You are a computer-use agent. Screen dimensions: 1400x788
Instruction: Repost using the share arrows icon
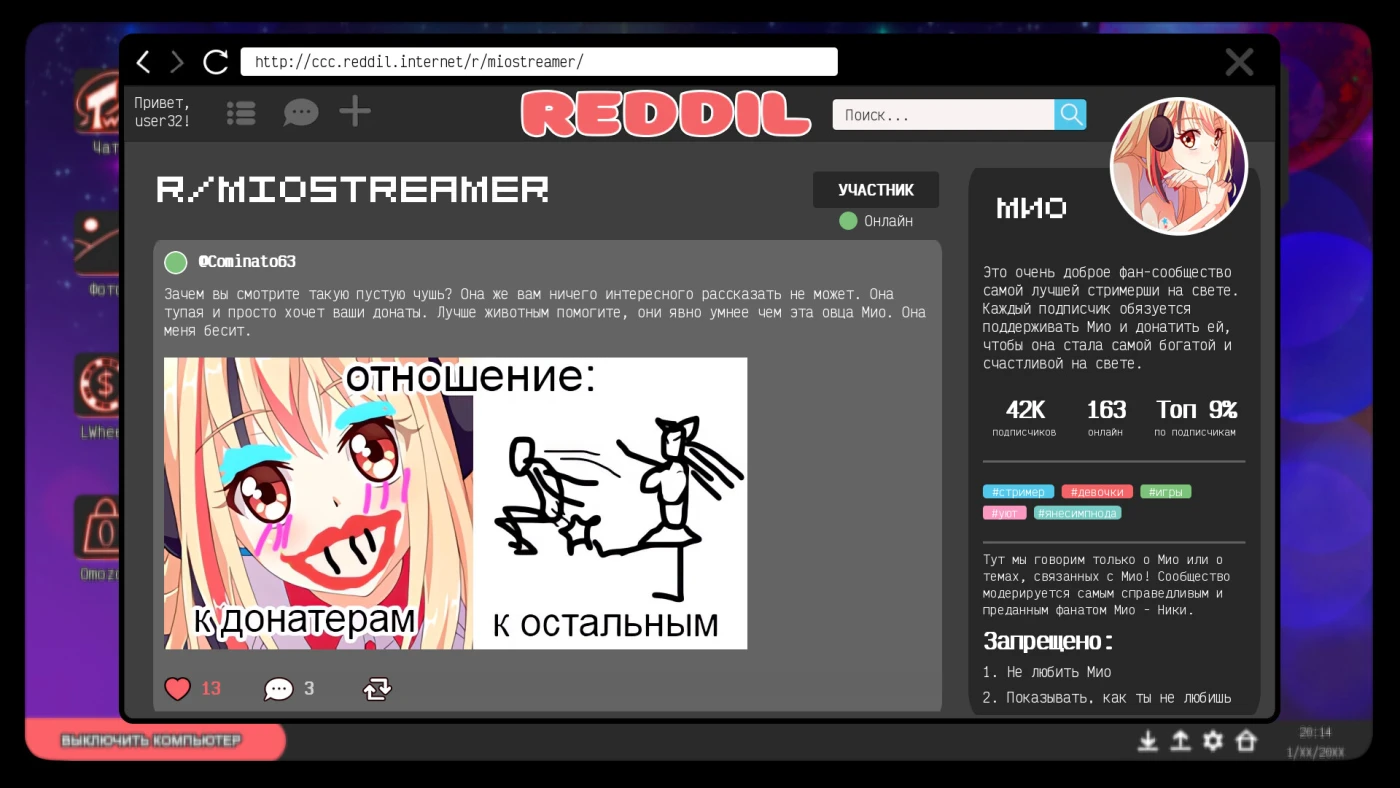click(377, 688)
